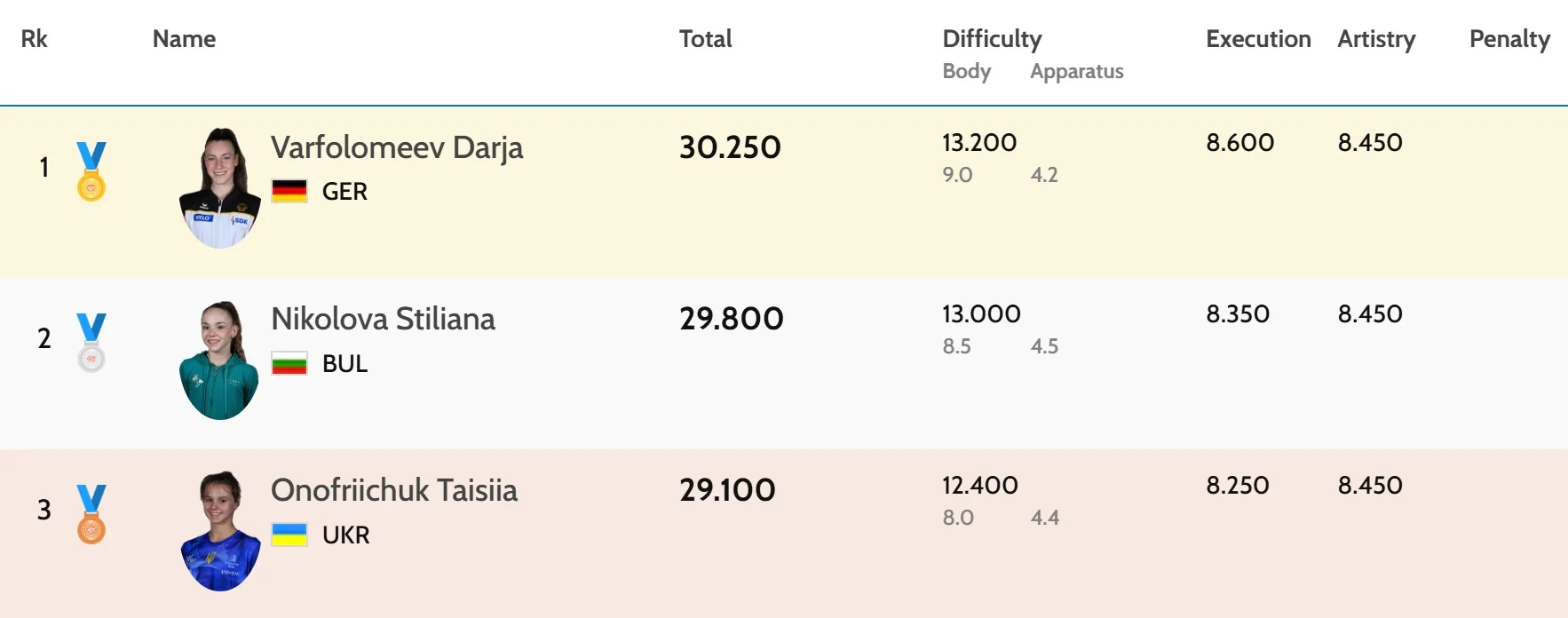Sort by the Artistry column header
1568x618 pixels.
click(x=1376, y=39)
